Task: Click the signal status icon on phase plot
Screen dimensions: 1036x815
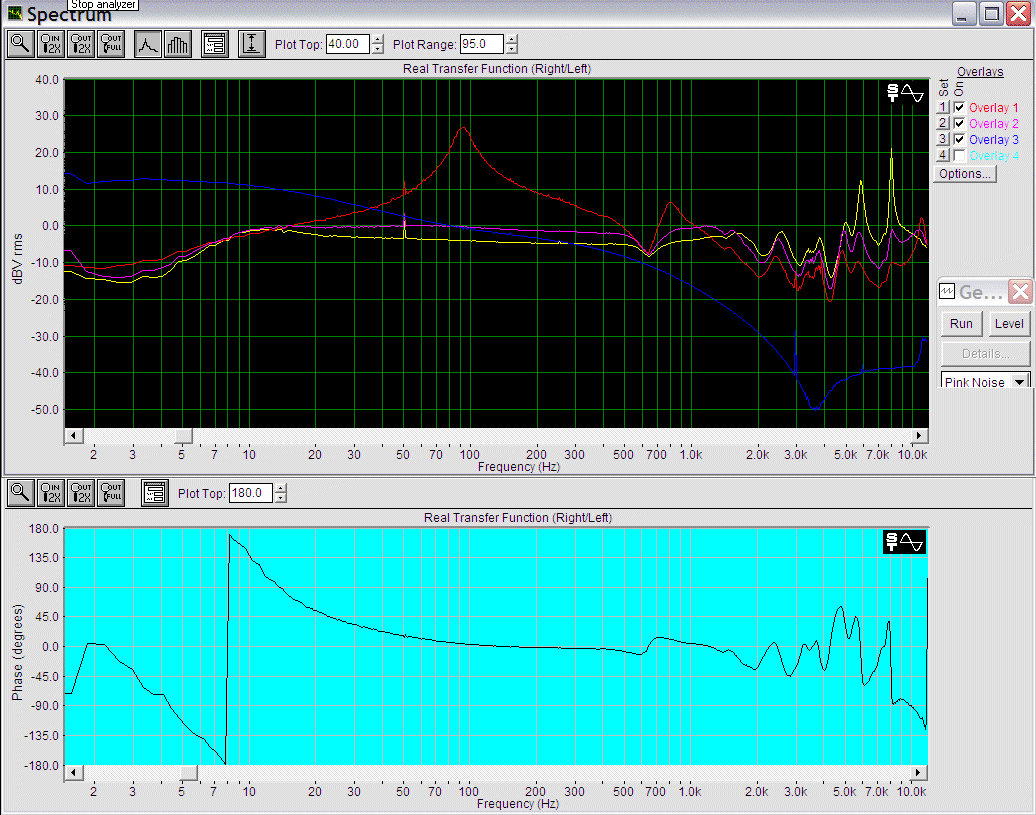Action: [x=905, y=542]
